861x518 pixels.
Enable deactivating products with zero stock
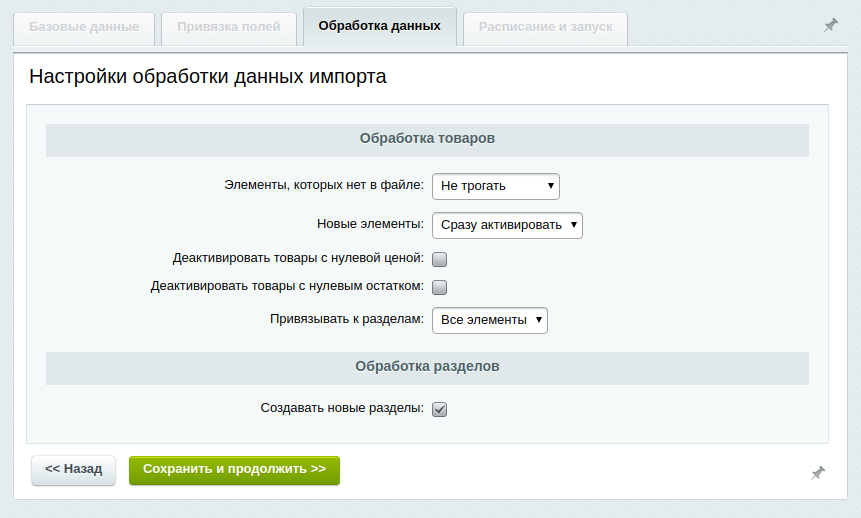tap(439, 287)
